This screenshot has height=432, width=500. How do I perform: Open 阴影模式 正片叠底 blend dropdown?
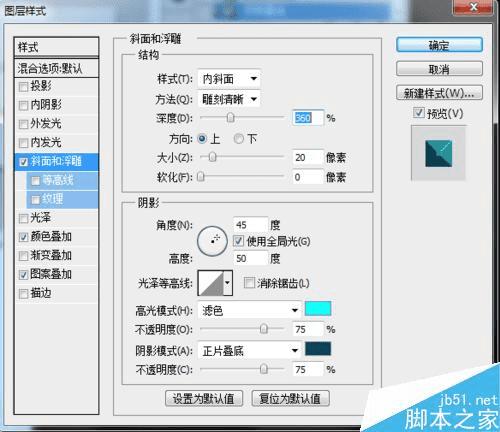click(249, 350)
